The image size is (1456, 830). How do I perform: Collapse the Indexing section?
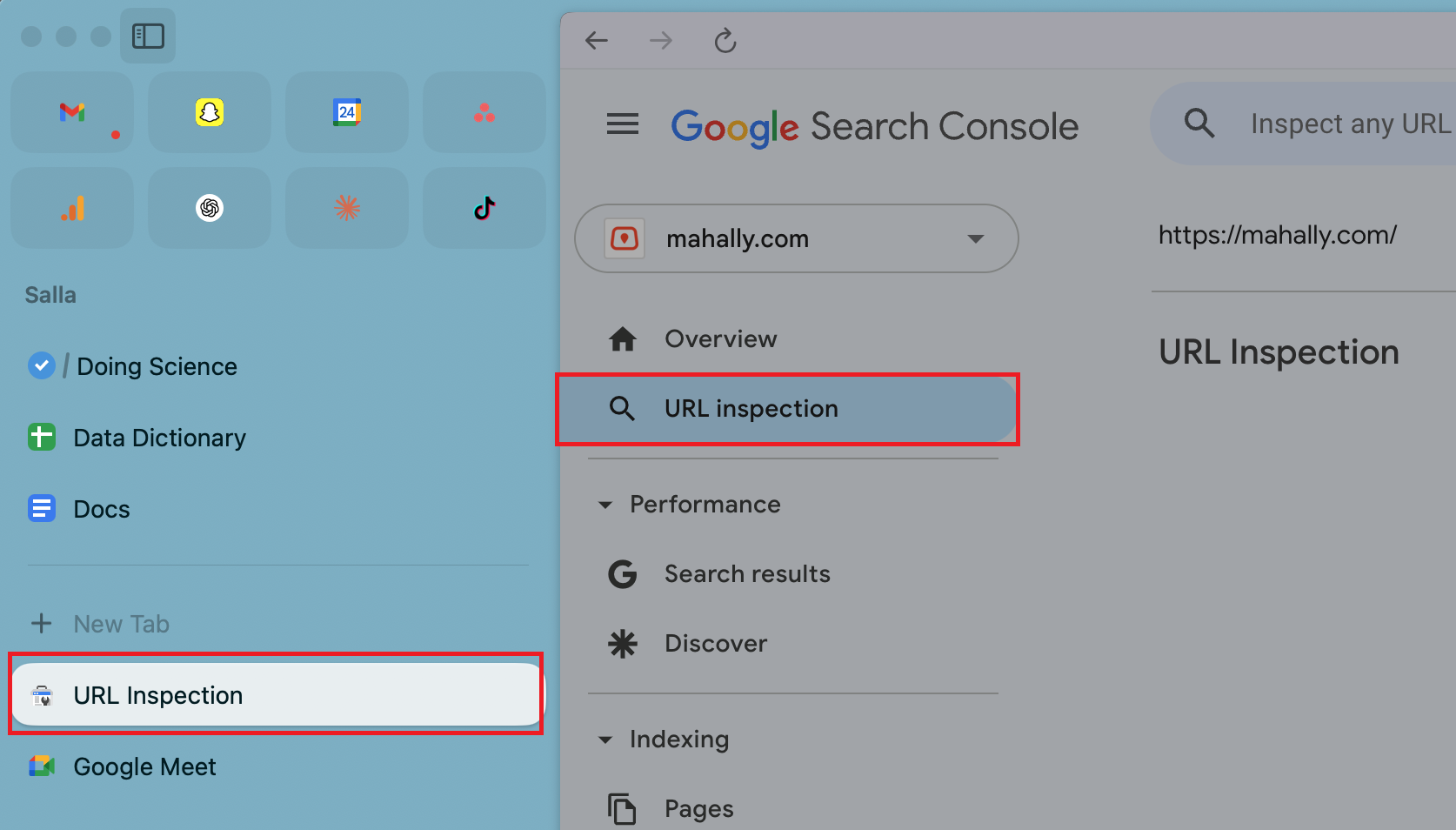(x=605, y=739)
